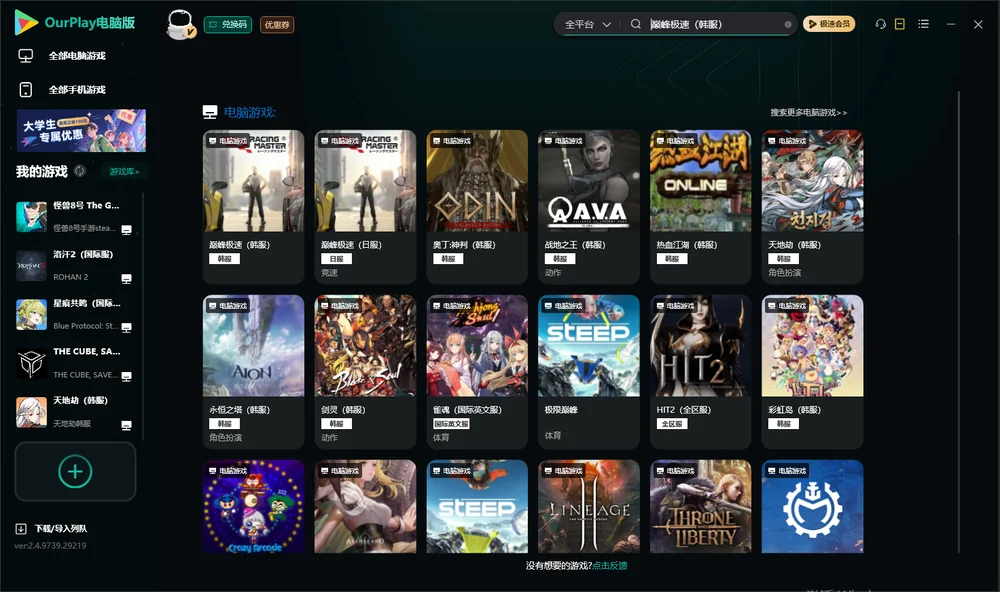Open the 战地之王（韩服） A.V.A card
This screenshot has width=1000, height=592.
[x=589, y=206]
